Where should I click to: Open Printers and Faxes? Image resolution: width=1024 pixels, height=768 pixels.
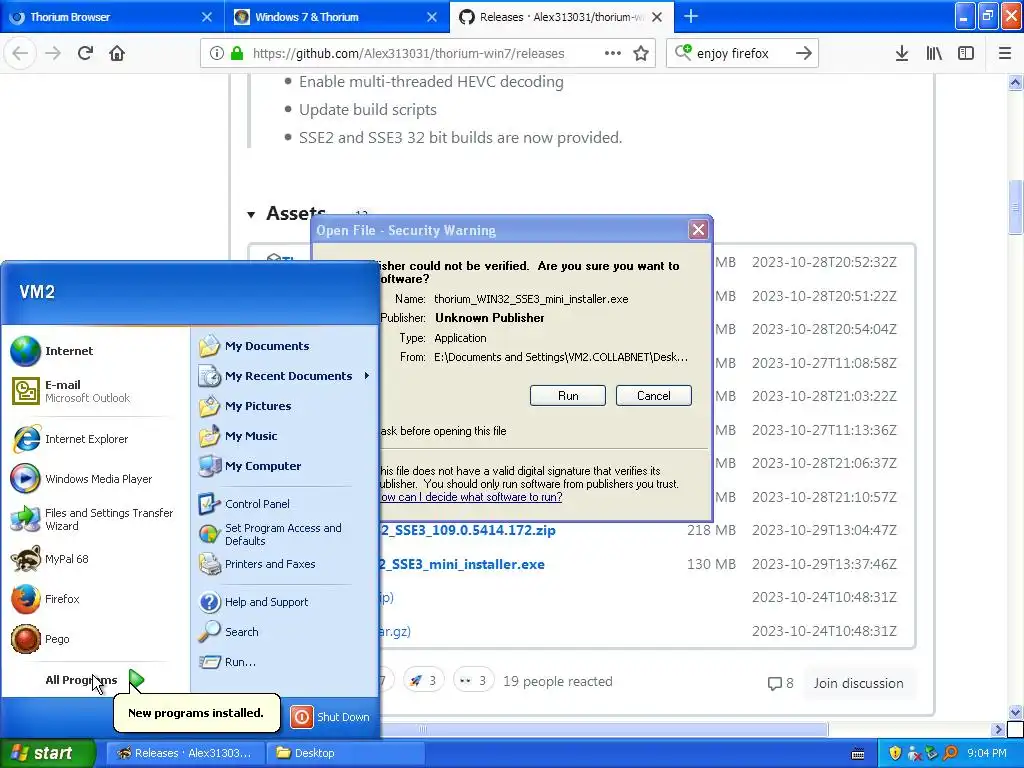pyautogui.click(x=285, y=564)
